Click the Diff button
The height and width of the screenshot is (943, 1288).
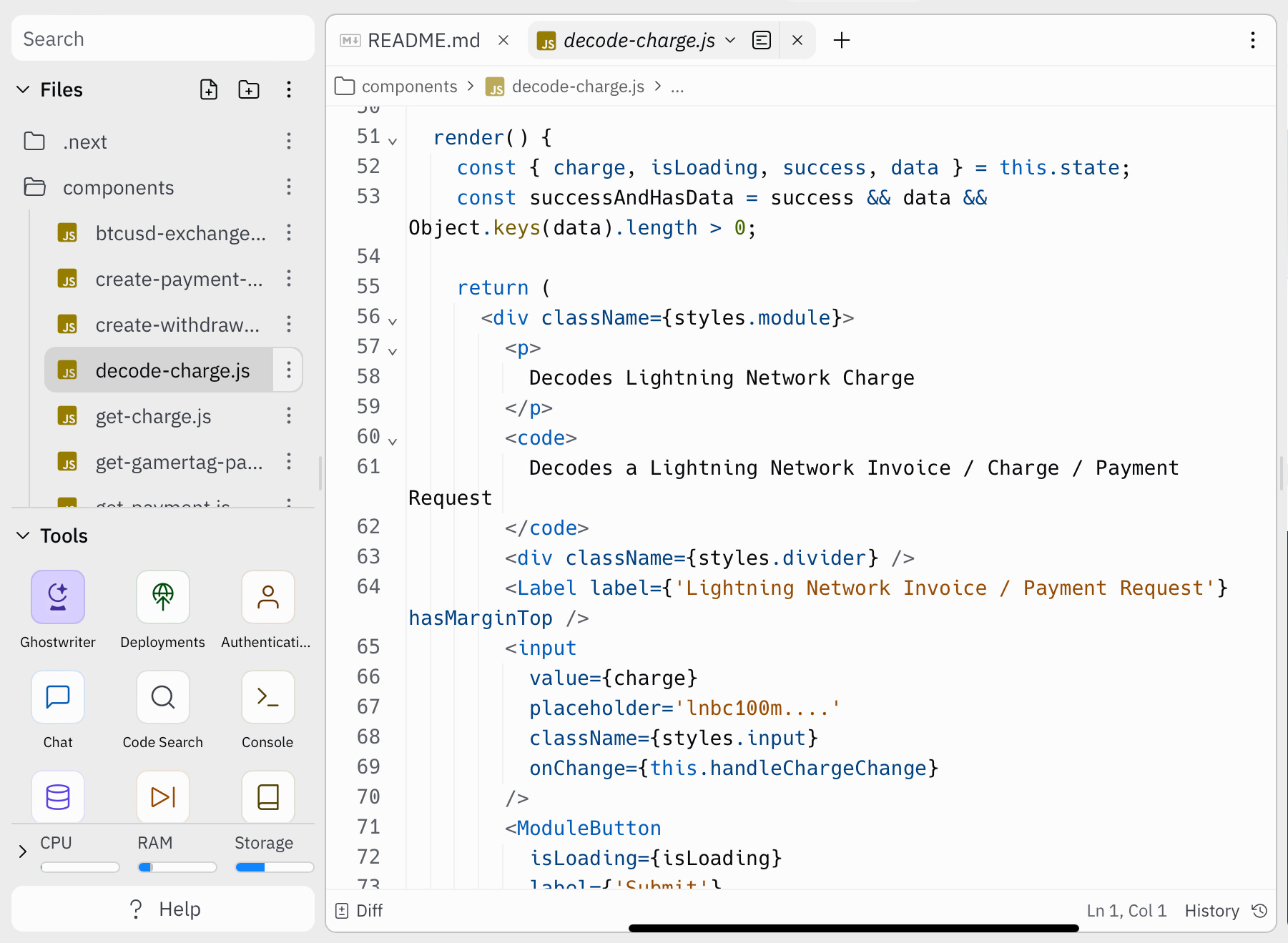[359, 910]
